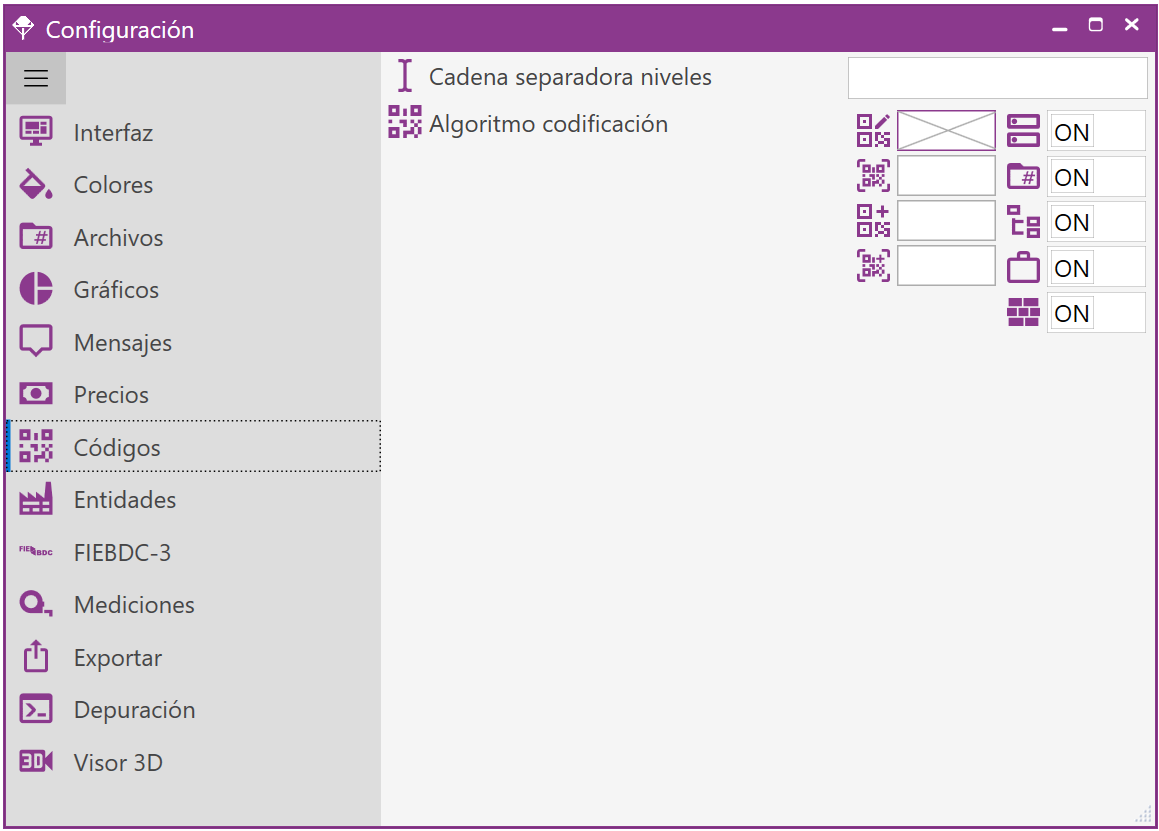This screenshot has height=831, width=1159.
Task: Toggle the ON switch beside the server stack icon
Action: tap(1072, 132)
